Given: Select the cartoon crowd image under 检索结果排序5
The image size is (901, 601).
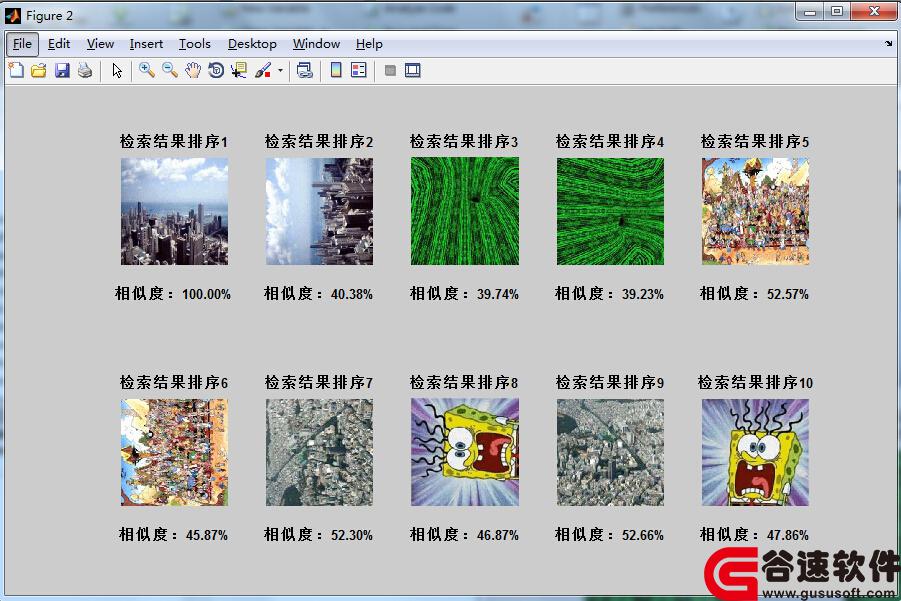Looking at the screenshot, I should click(x=756, y=211).
